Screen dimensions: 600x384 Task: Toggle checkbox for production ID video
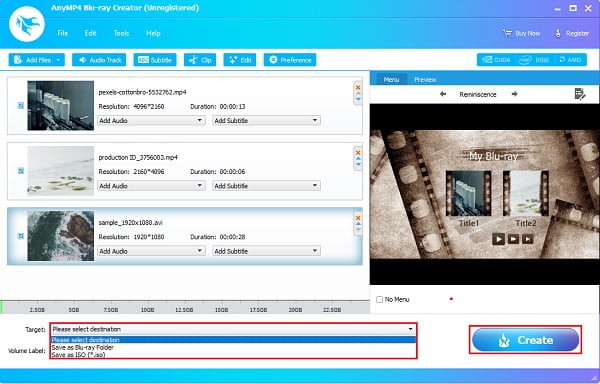point(21,171)
